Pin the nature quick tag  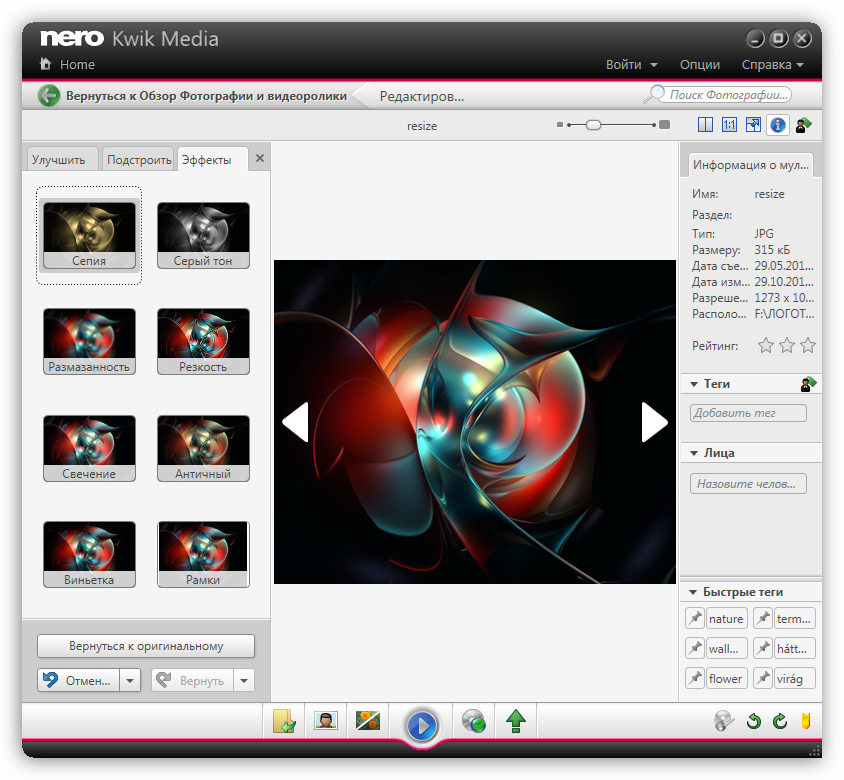[694, 619]
